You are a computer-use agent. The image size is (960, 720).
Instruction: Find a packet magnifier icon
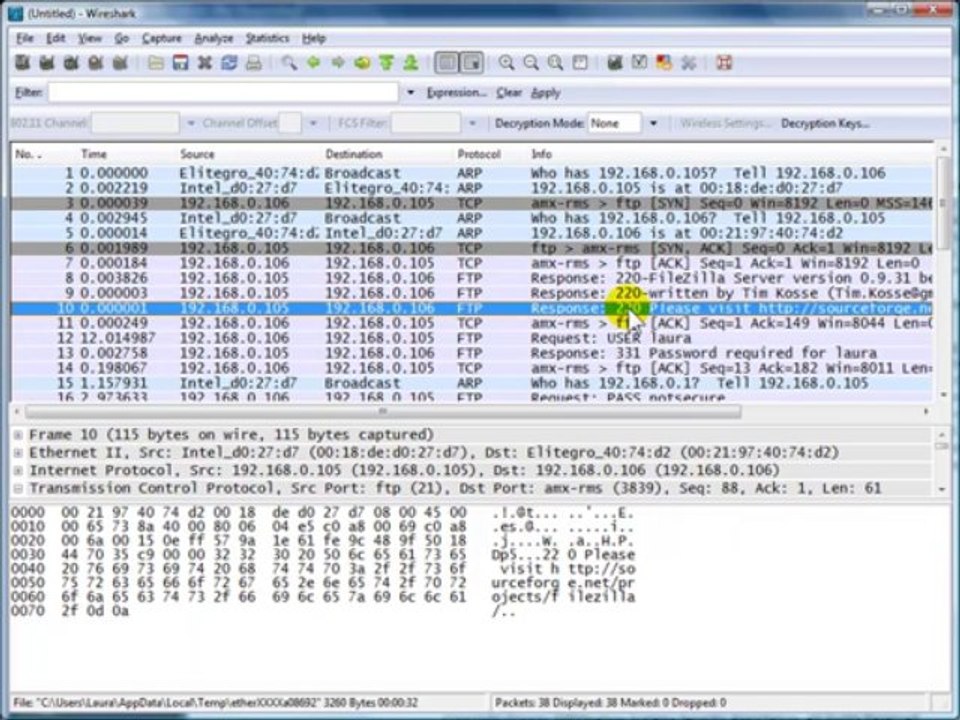(x=289, y=62)
